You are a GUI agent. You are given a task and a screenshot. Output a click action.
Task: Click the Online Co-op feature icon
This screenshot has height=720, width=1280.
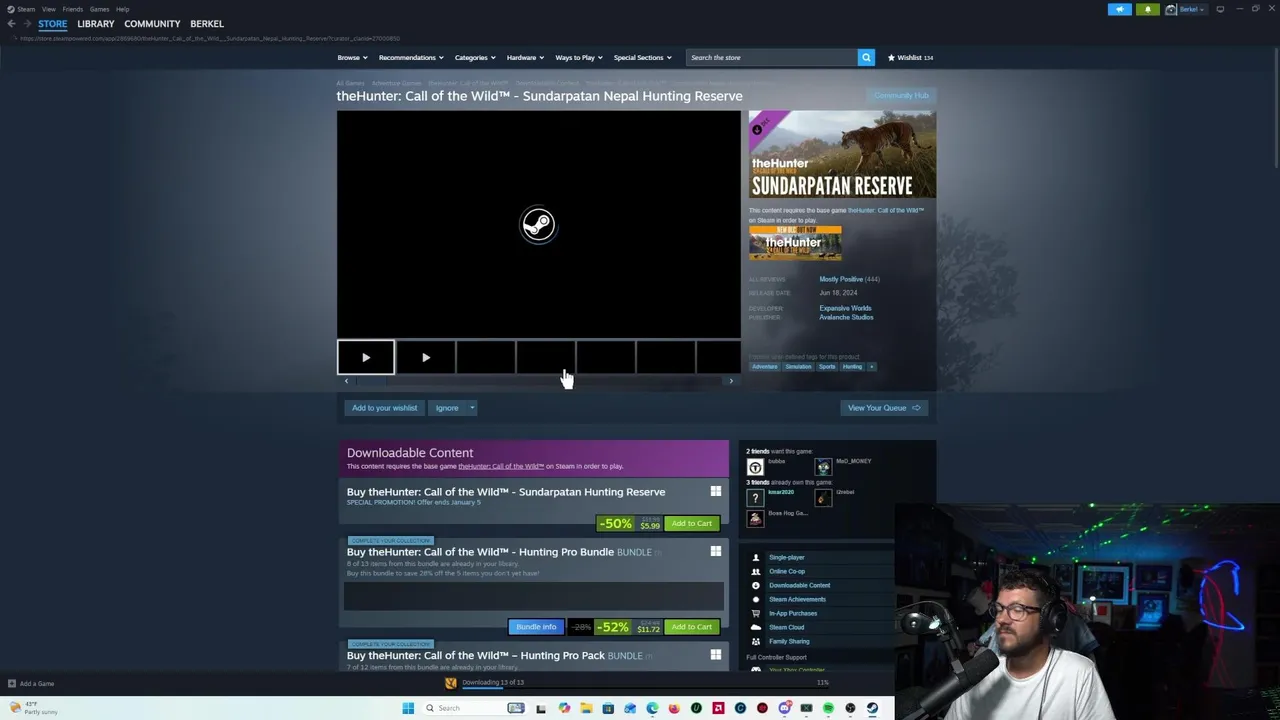(x=755, y=571)
